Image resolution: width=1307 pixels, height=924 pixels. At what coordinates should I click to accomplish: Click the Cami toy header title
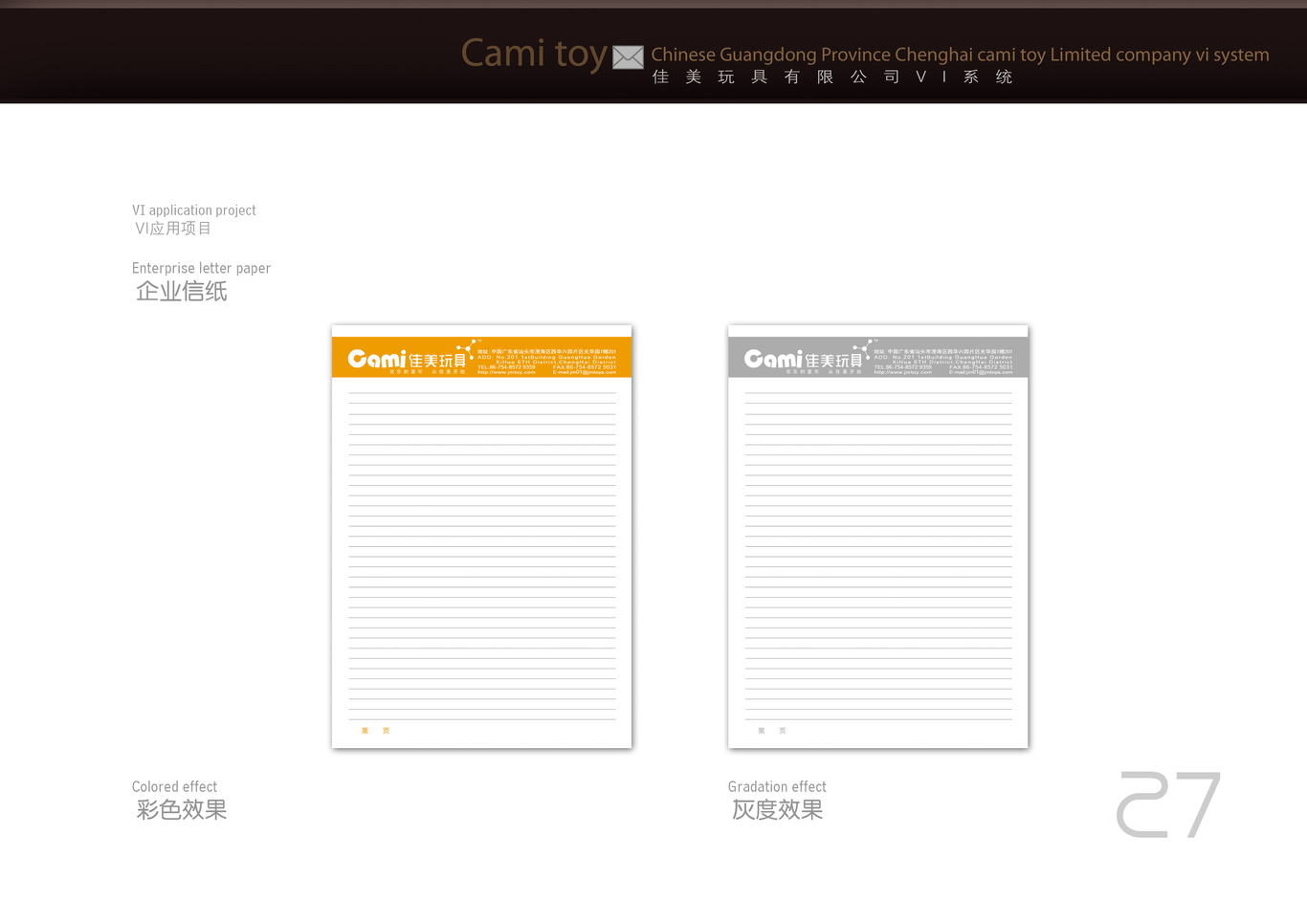click(534, 54)
